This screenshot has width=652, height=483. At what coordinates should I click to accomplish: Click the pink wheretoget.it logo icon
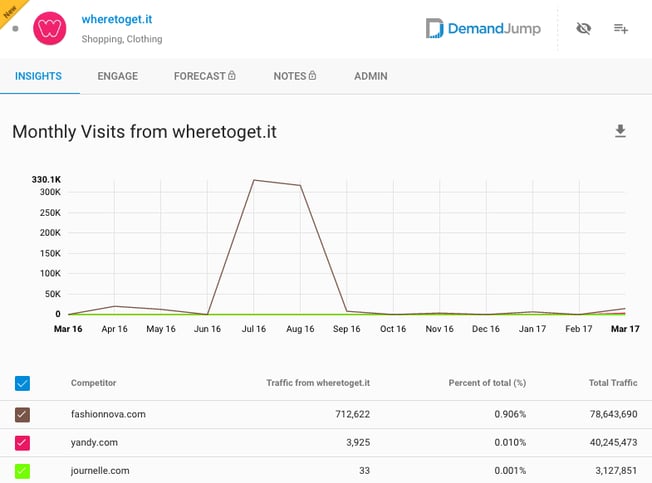[49, 28]
